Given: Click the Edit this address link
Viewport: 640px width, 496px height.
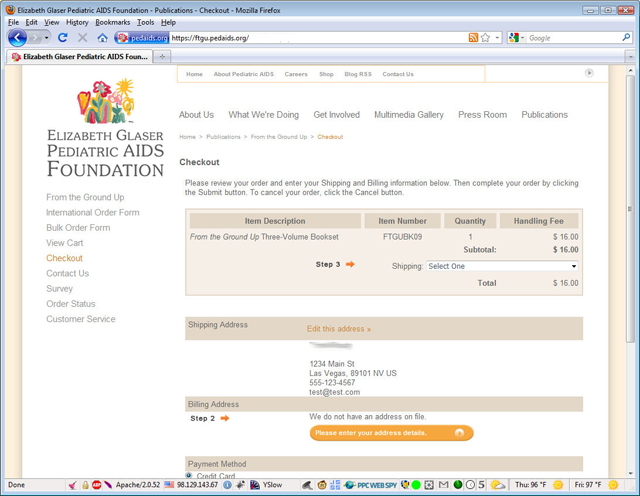Looking at the screenshot, I should 339,329.
